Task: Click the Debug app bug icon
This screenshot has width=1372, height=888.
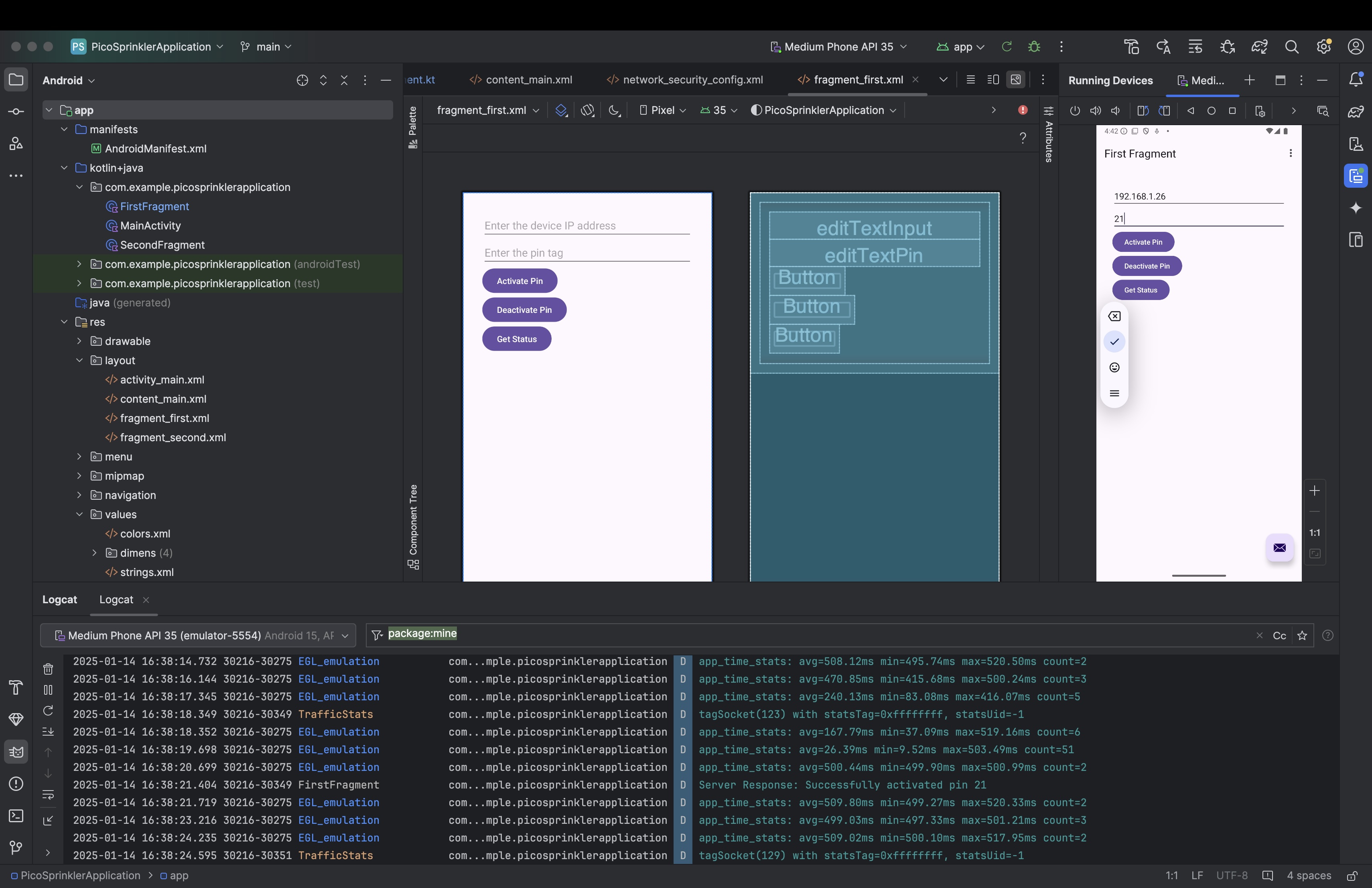Action: [1034, 47]
